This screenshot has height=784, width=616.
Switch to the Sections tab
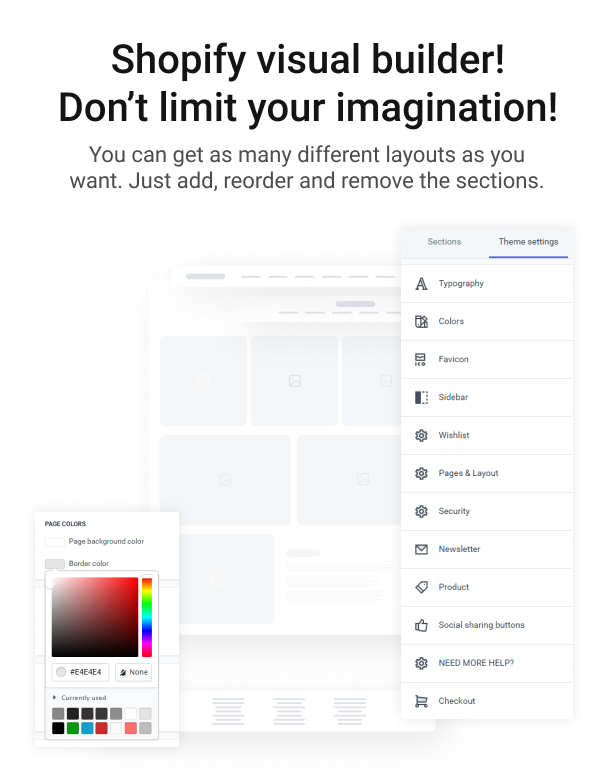pyautogui.click(x=444, y=242)
